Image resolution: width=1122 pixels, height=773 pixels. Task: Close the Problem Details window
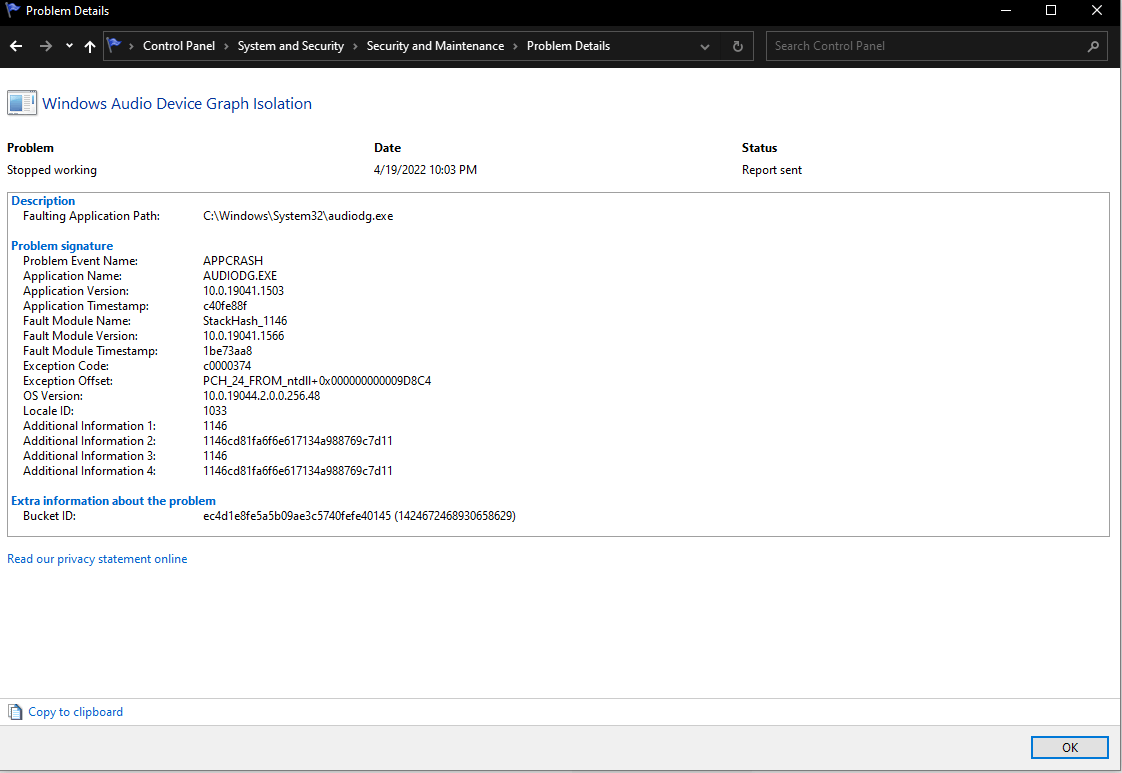click(1096, 10)
